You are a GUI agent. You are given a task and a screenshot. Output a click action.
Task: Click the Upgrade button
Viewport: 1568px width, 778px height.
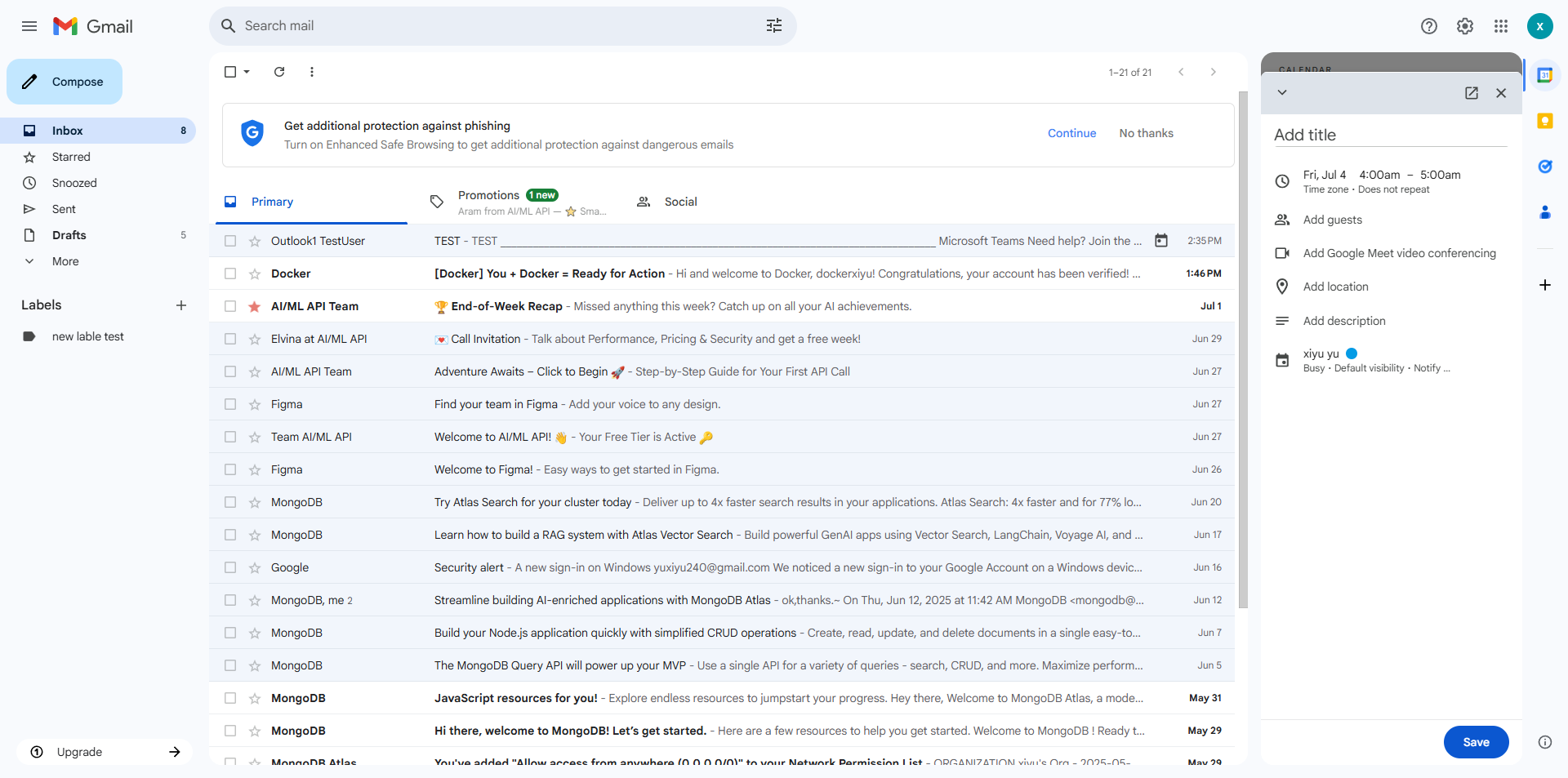pyautogui.click(x=105, y=752)
